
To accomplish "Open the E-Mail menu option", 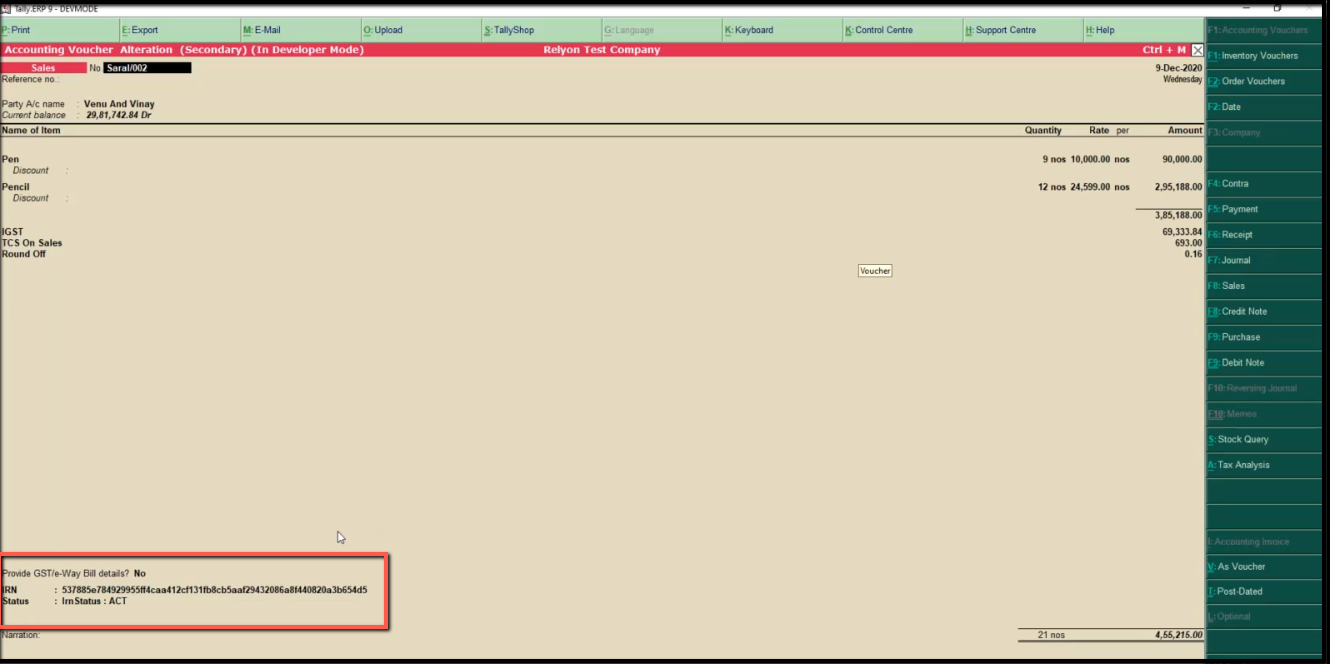I will coord(301,30).
